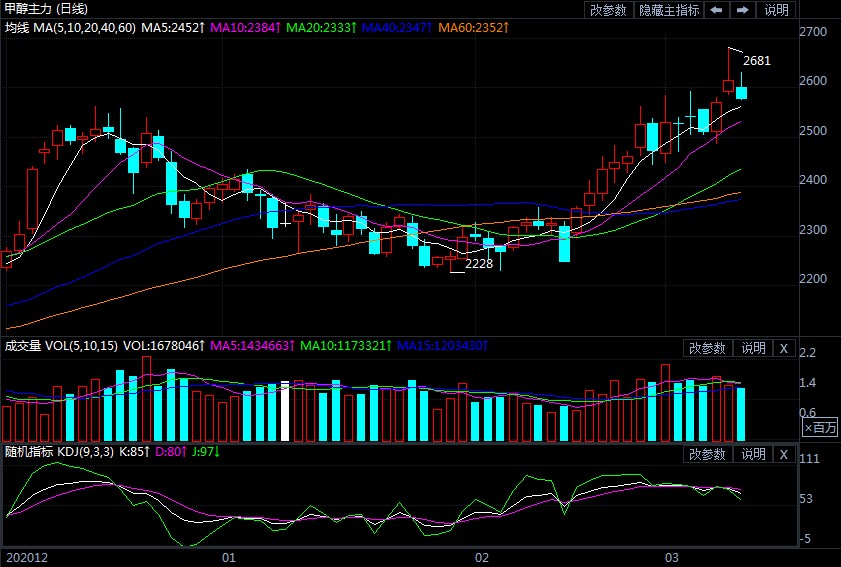This screenshot has width=841, height=567.
Task: Click the 2681 high price marker
Action: pos(757,61)
